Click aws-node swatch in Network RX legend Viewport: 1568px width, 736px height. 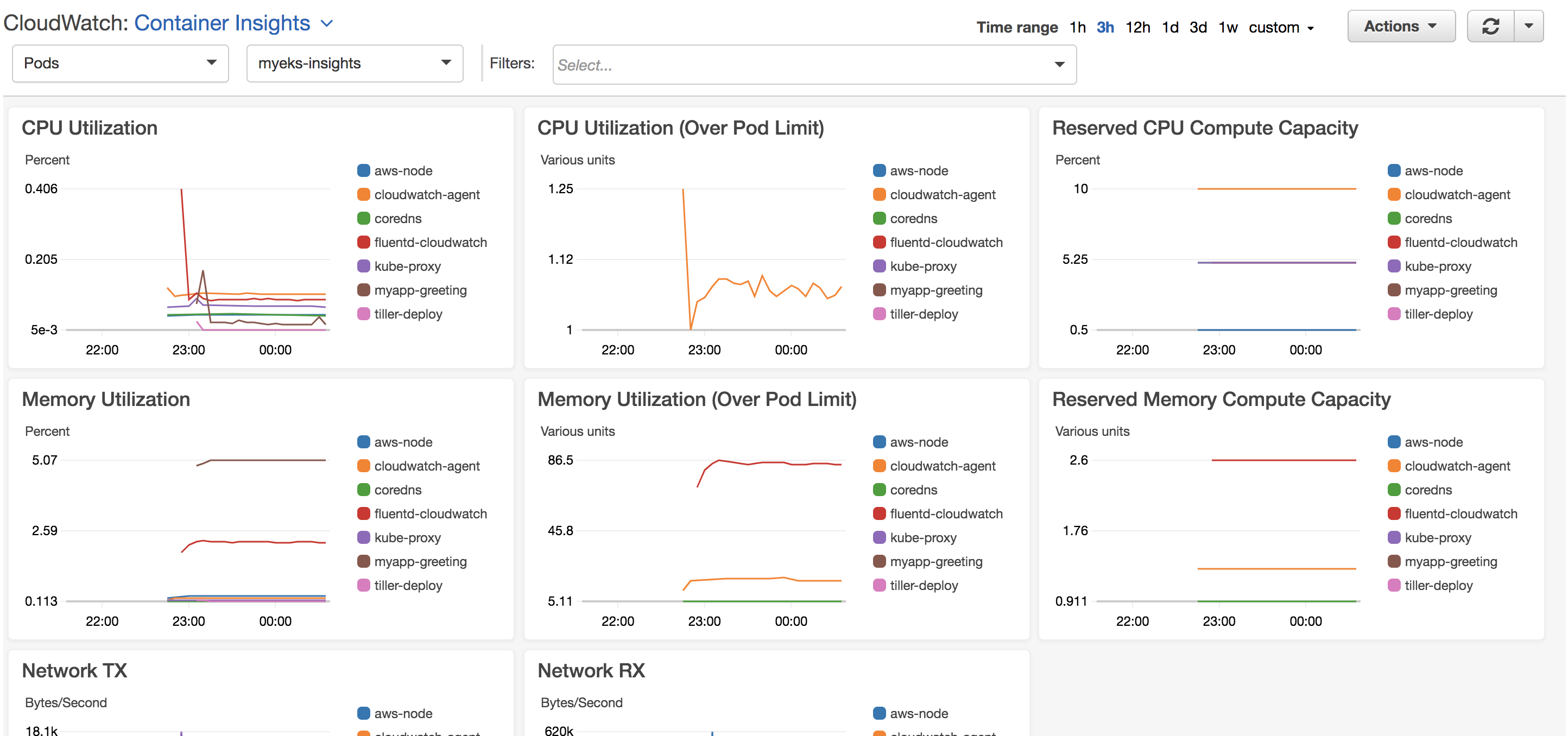[879, 713]
